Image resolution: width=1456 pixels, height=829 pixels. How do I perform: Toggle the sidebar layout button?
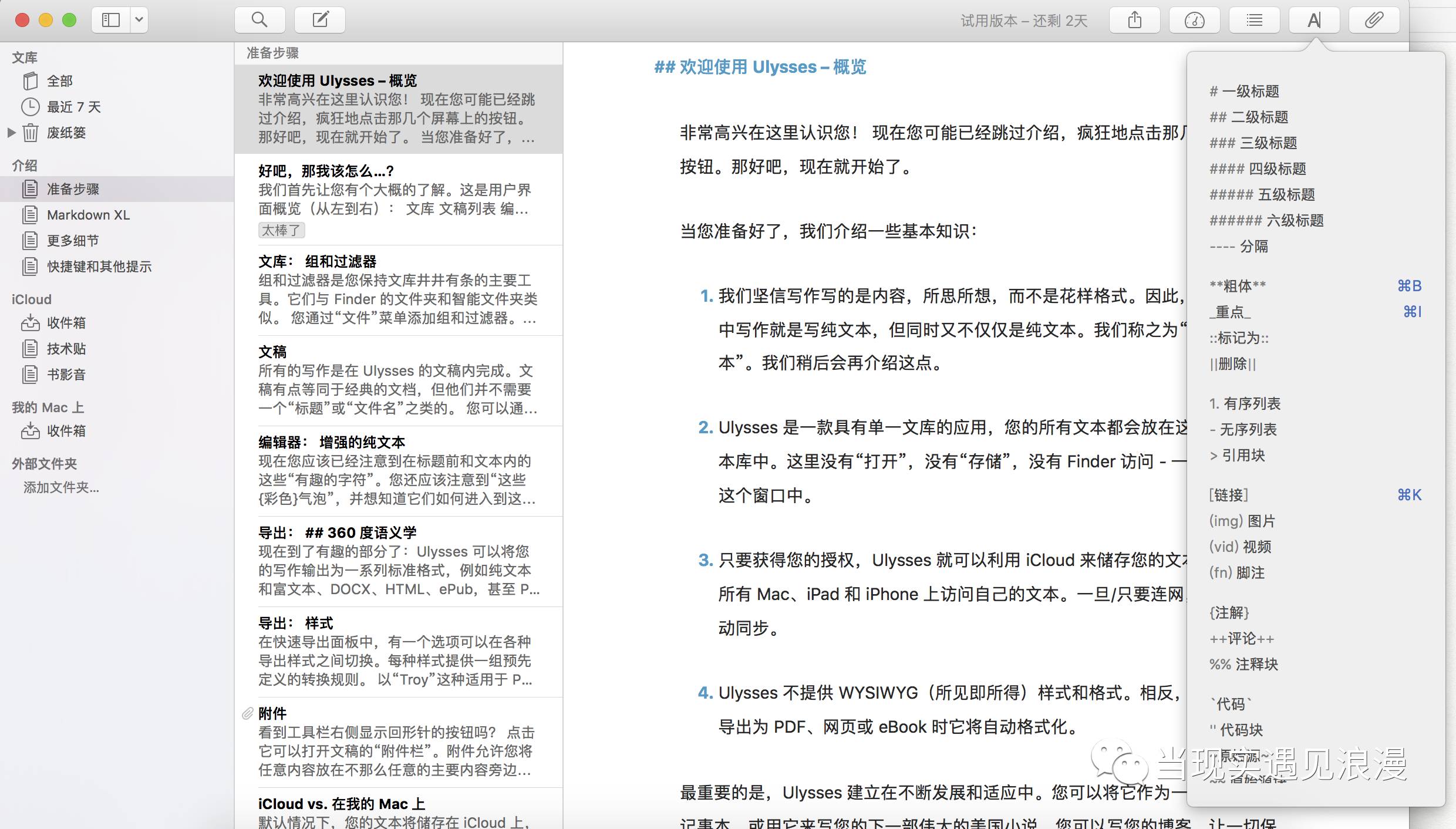point(111,20)
